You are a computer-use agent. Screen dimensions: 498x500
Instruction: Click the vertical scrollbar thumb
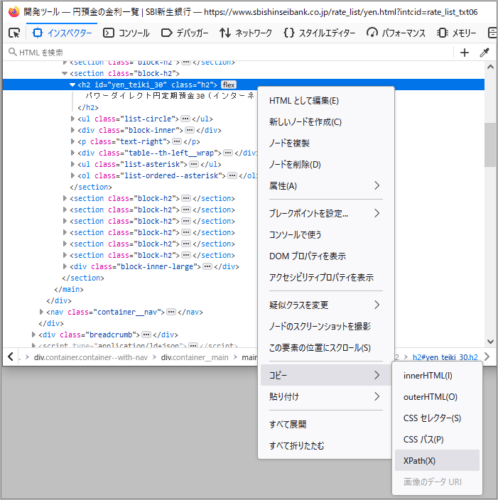490,145
